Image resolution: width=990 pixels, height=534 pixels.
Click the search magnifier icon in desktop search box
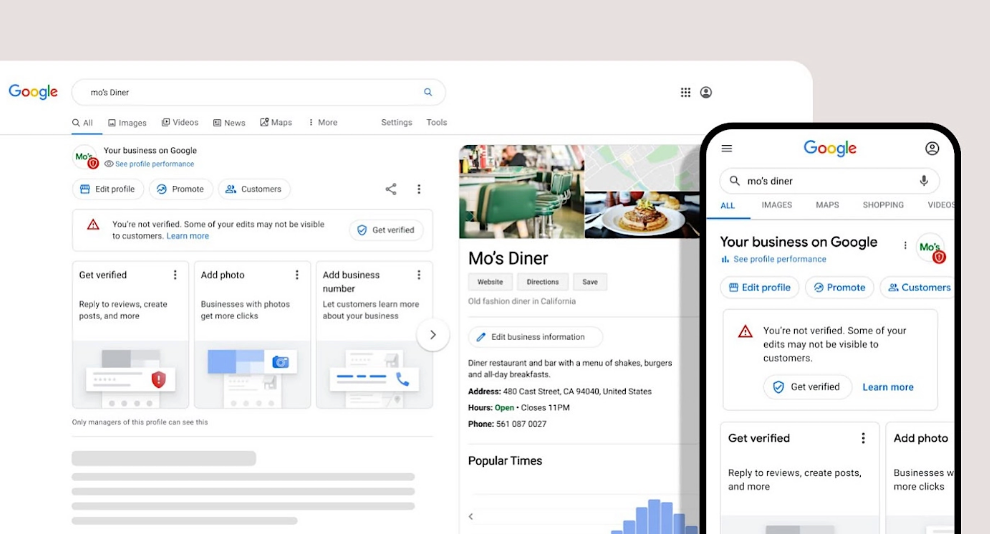point(428,92)
